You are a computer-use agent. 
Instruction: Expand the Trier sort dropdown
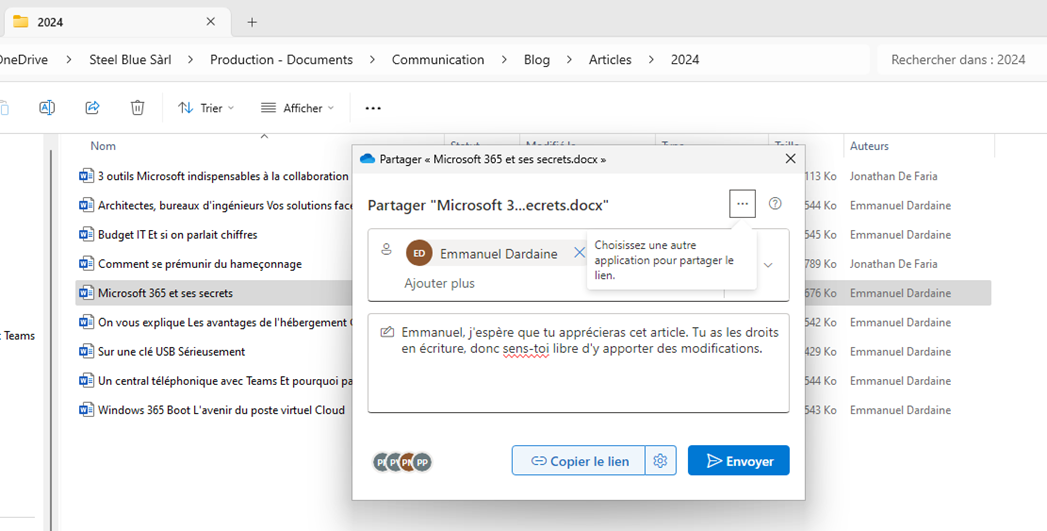tap(206, 108)
